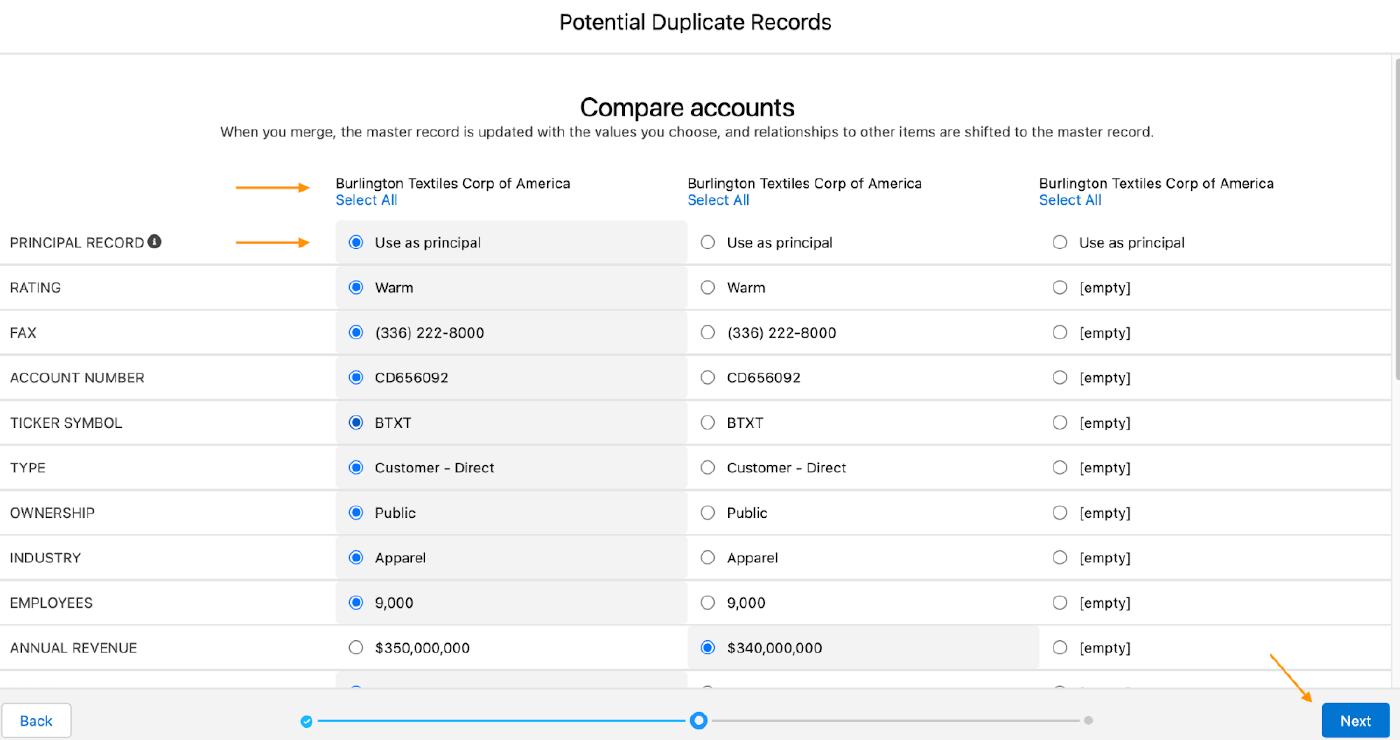Viewport: 1400px width, 740px height.
Task: Pick second record's 9,000 employees
Action: (708, 603)
